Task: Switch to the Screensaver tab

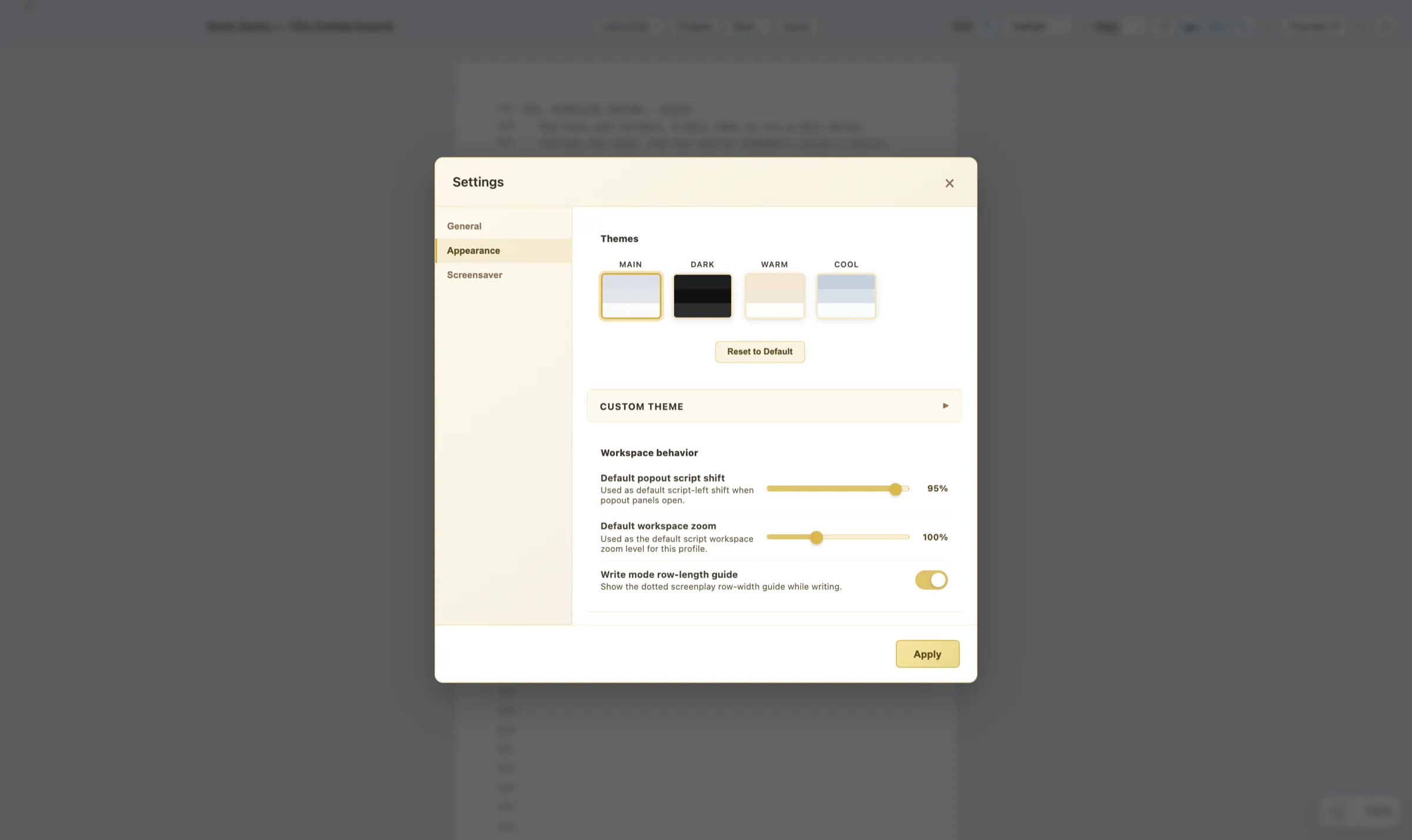Action: pos(503,275)
